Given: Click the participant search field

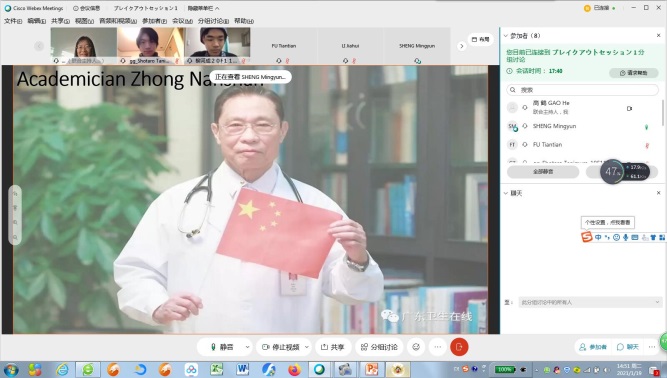Looking at the screenshot, I should (583, 90).
